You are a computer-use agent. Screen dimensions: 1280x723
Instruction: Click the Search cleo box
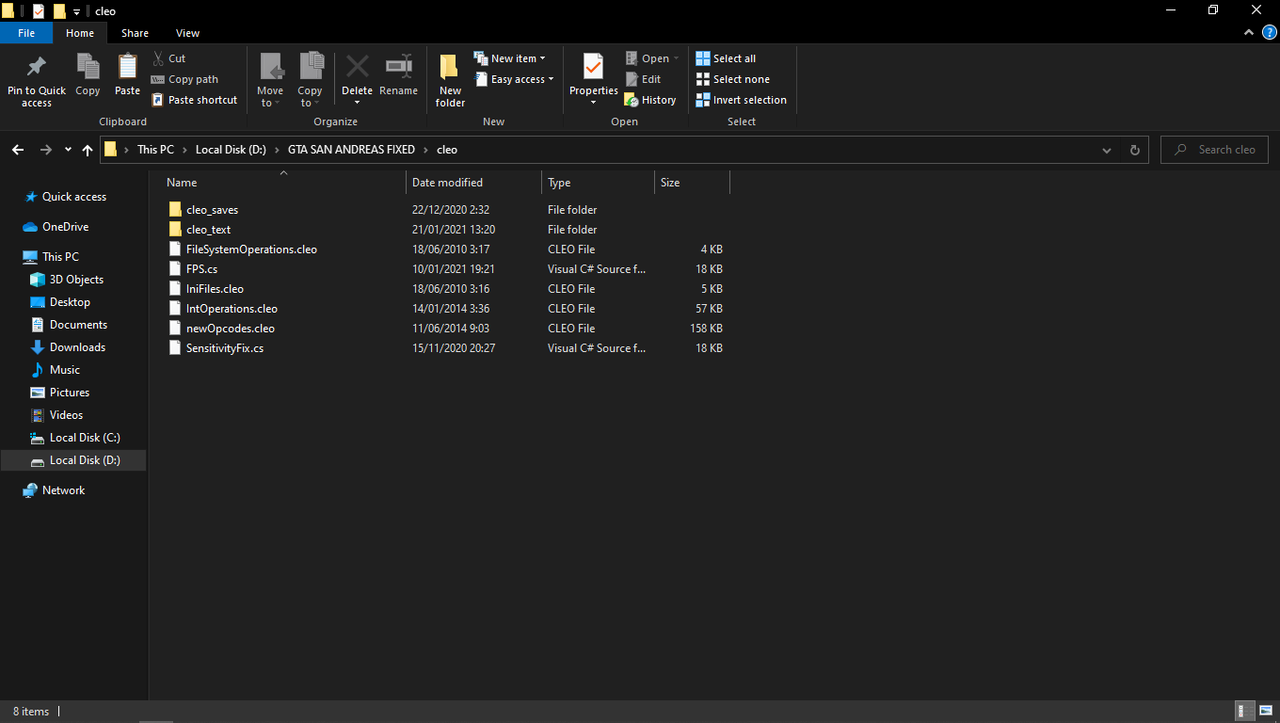click(x=1214, y=150)
